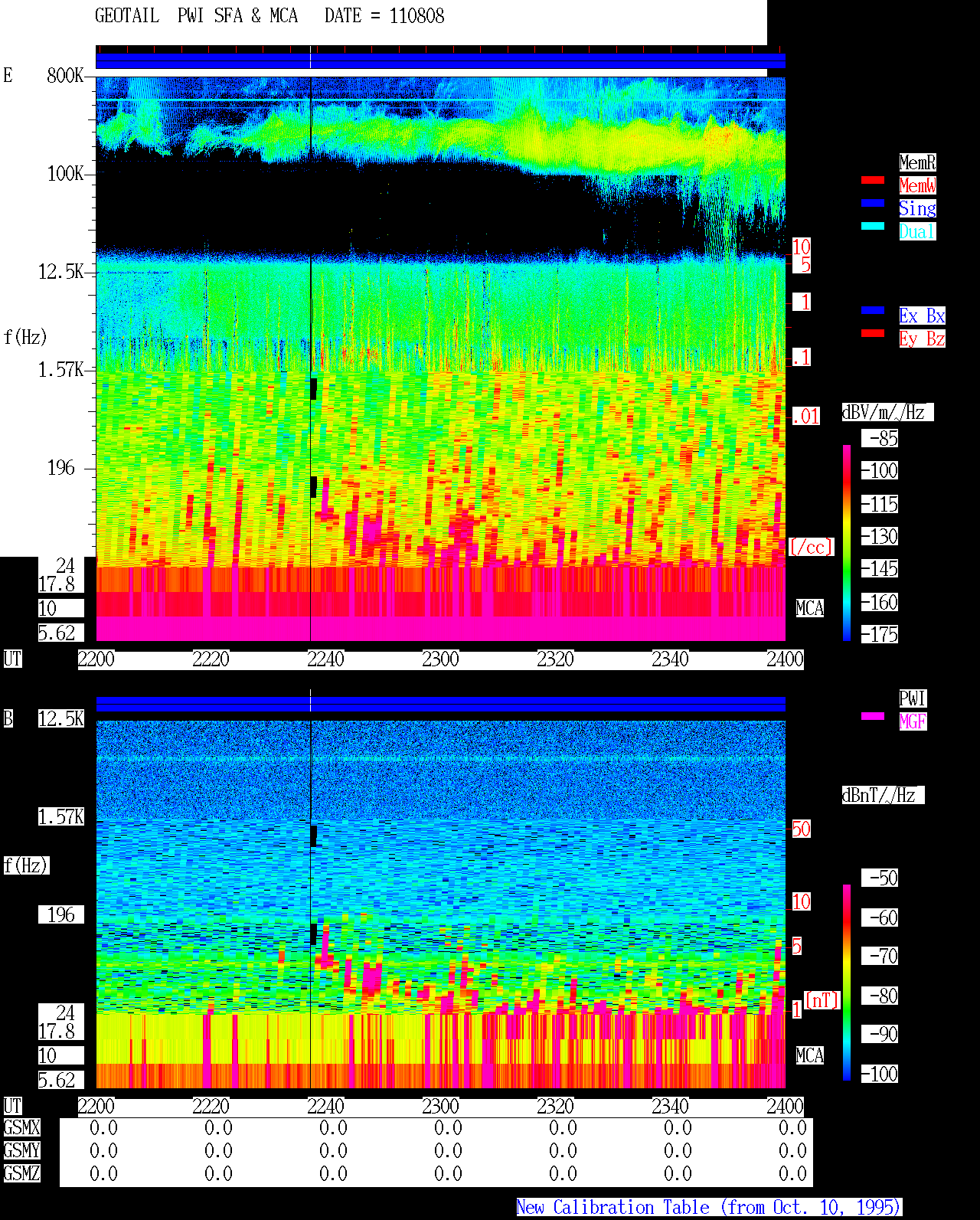
Task: Select the MemR legend label
Action: (917, 162)
